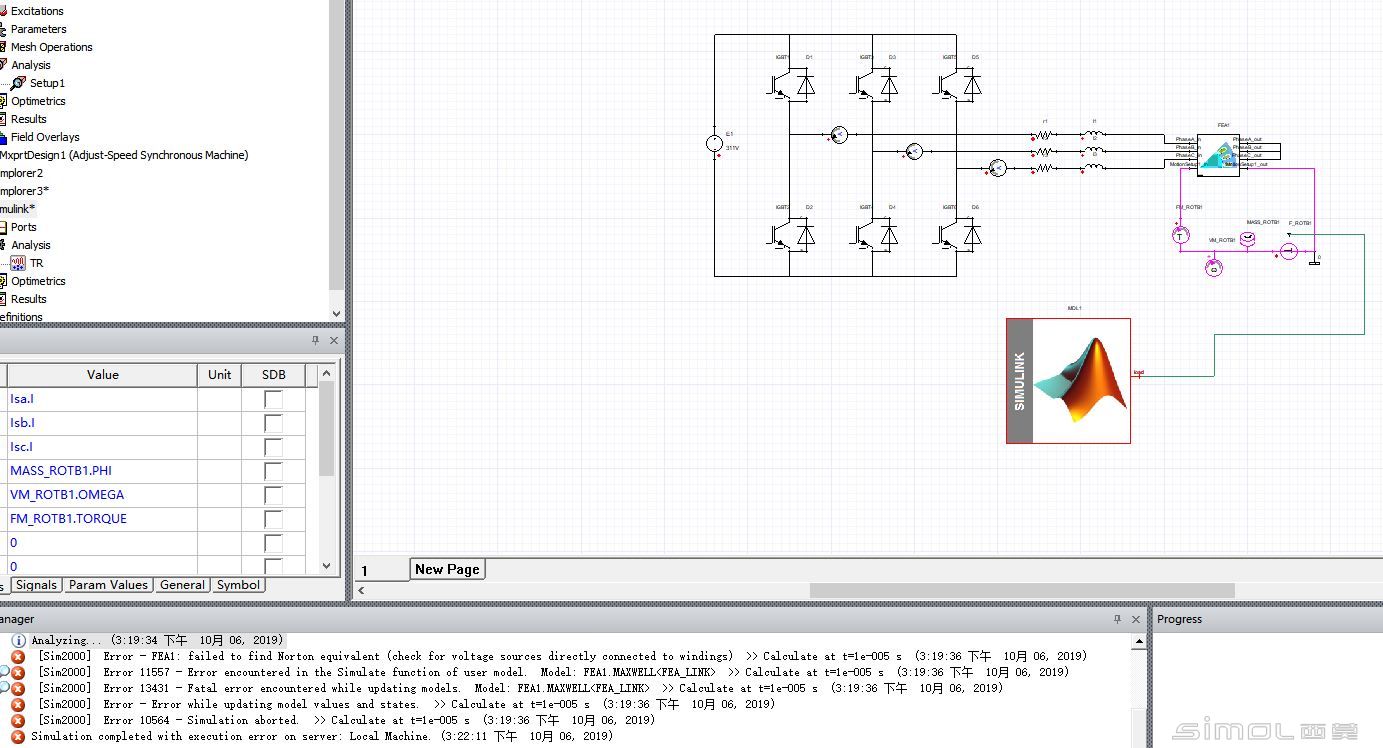1383x748 pixels.
Task: Toggle SDB checkbox for Isb.I
Action: point(273,423)
